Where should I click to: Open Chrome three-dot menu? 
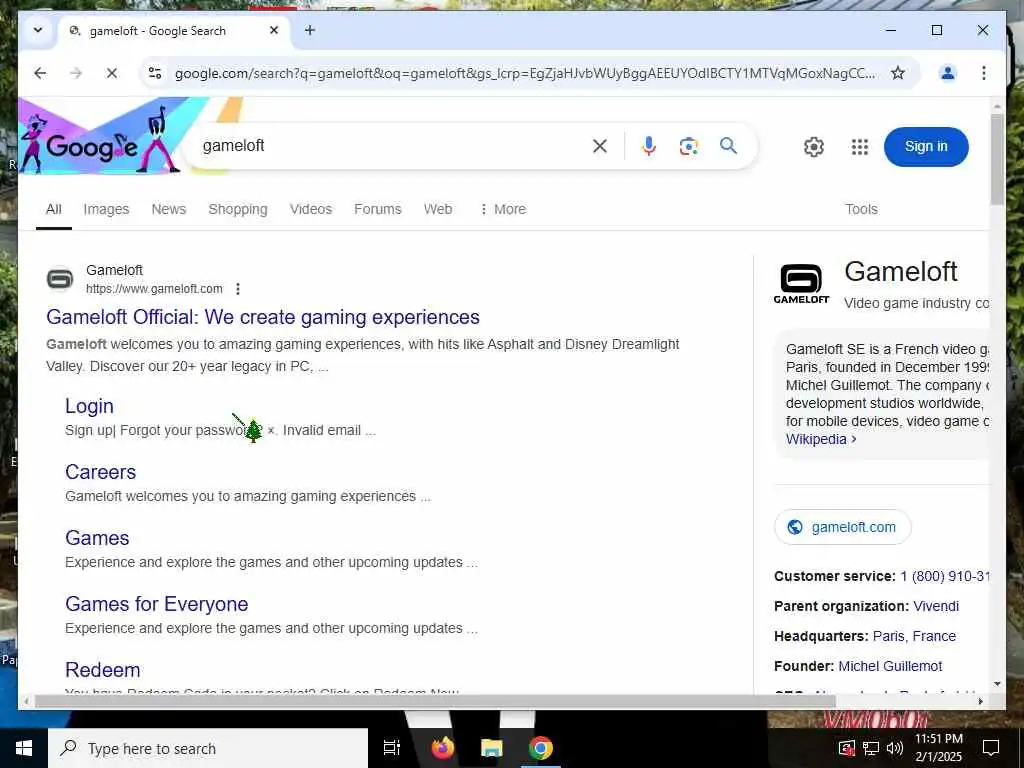pos(984,72)
